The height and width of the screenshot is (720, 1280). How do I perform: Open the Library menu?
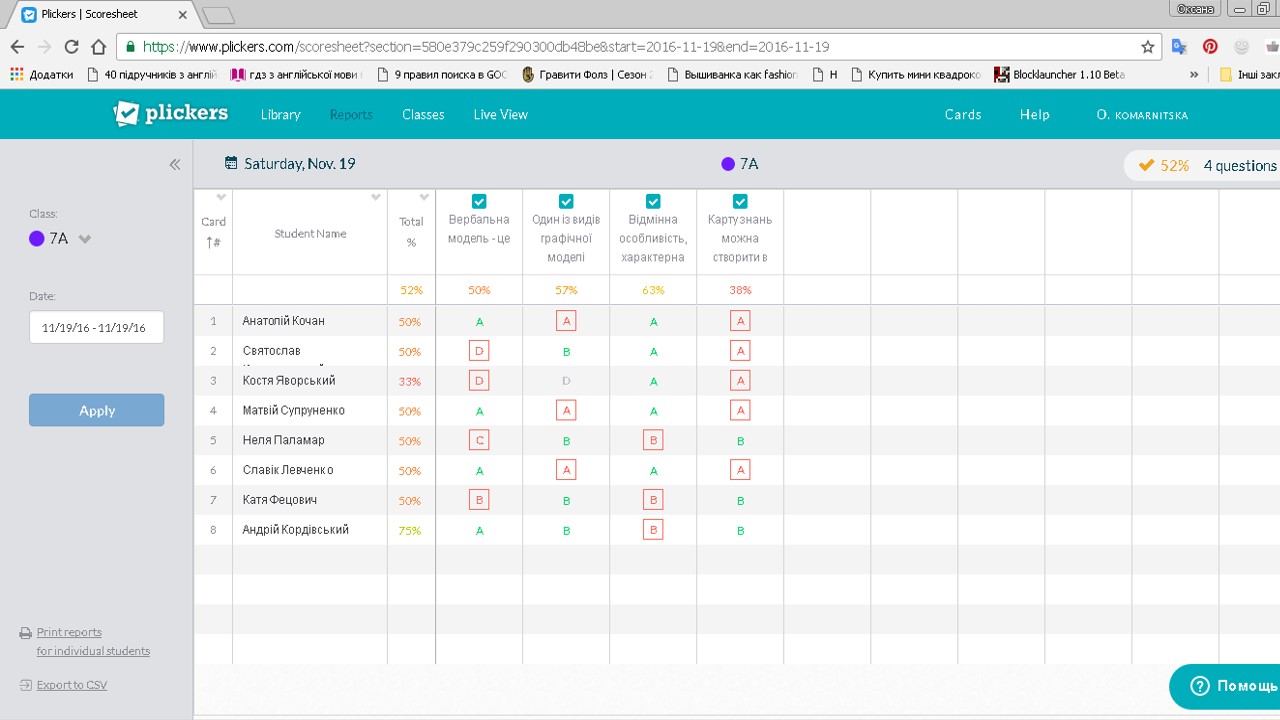(280, 114)
